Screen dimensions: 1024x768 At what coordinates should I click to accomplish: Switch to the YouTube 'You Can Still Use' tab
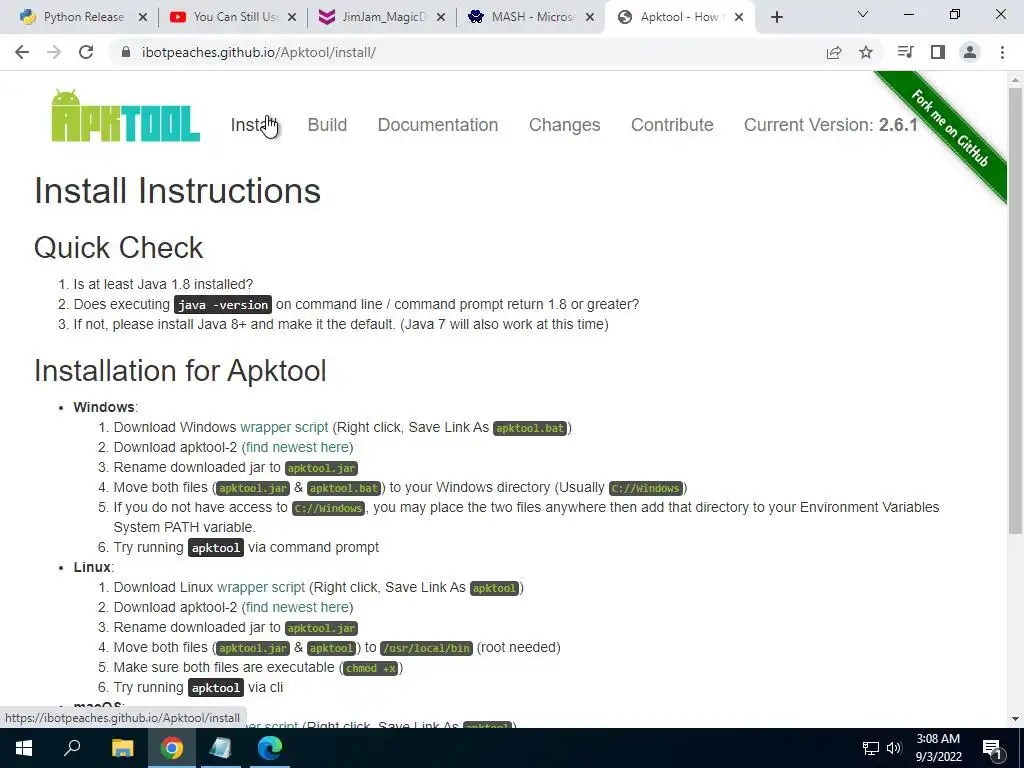(x=232, y=18)
